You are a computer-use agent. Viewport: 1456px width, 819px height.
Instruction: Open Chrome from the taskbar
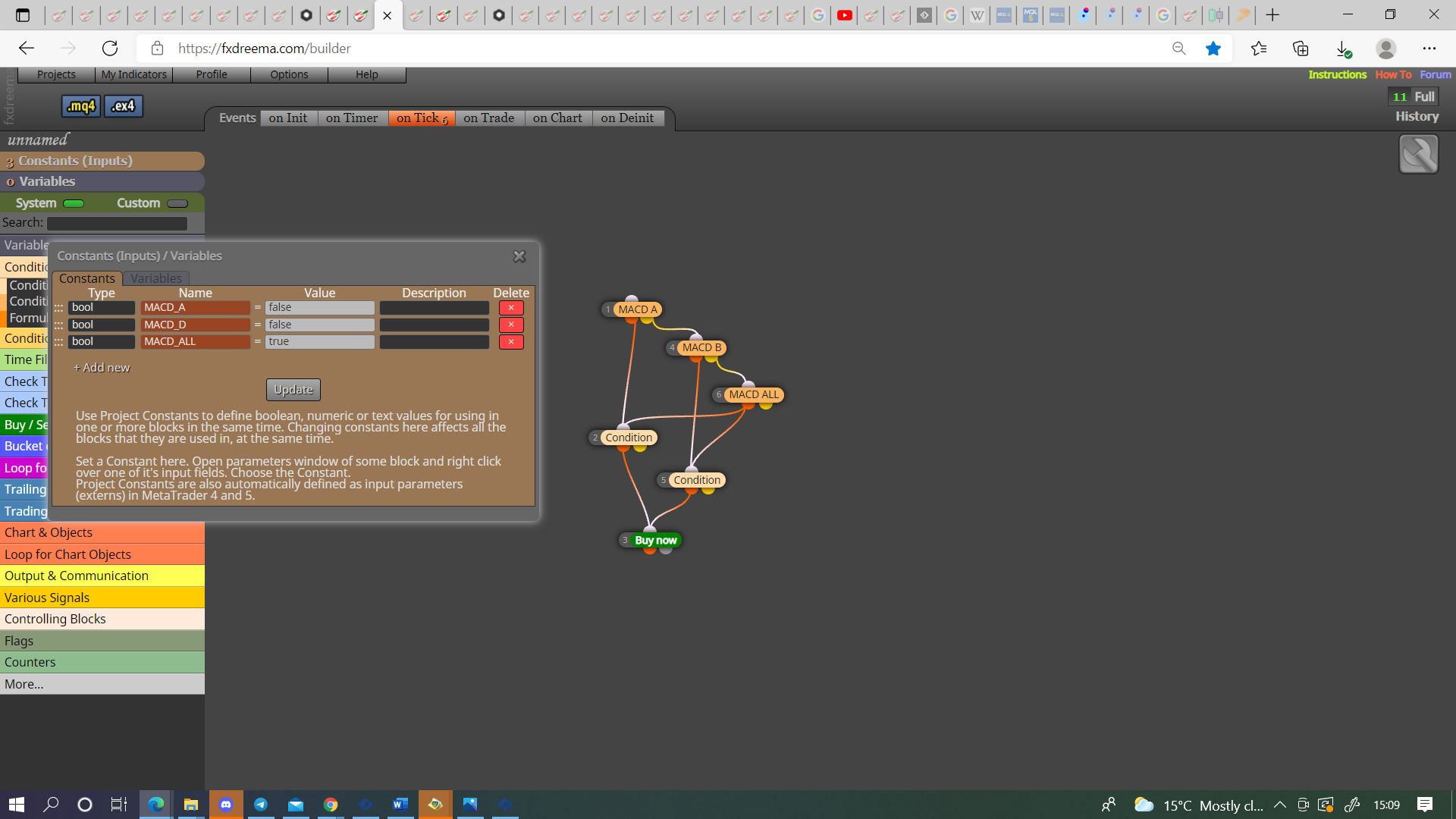pyautogui.click(x=331, y=805)
